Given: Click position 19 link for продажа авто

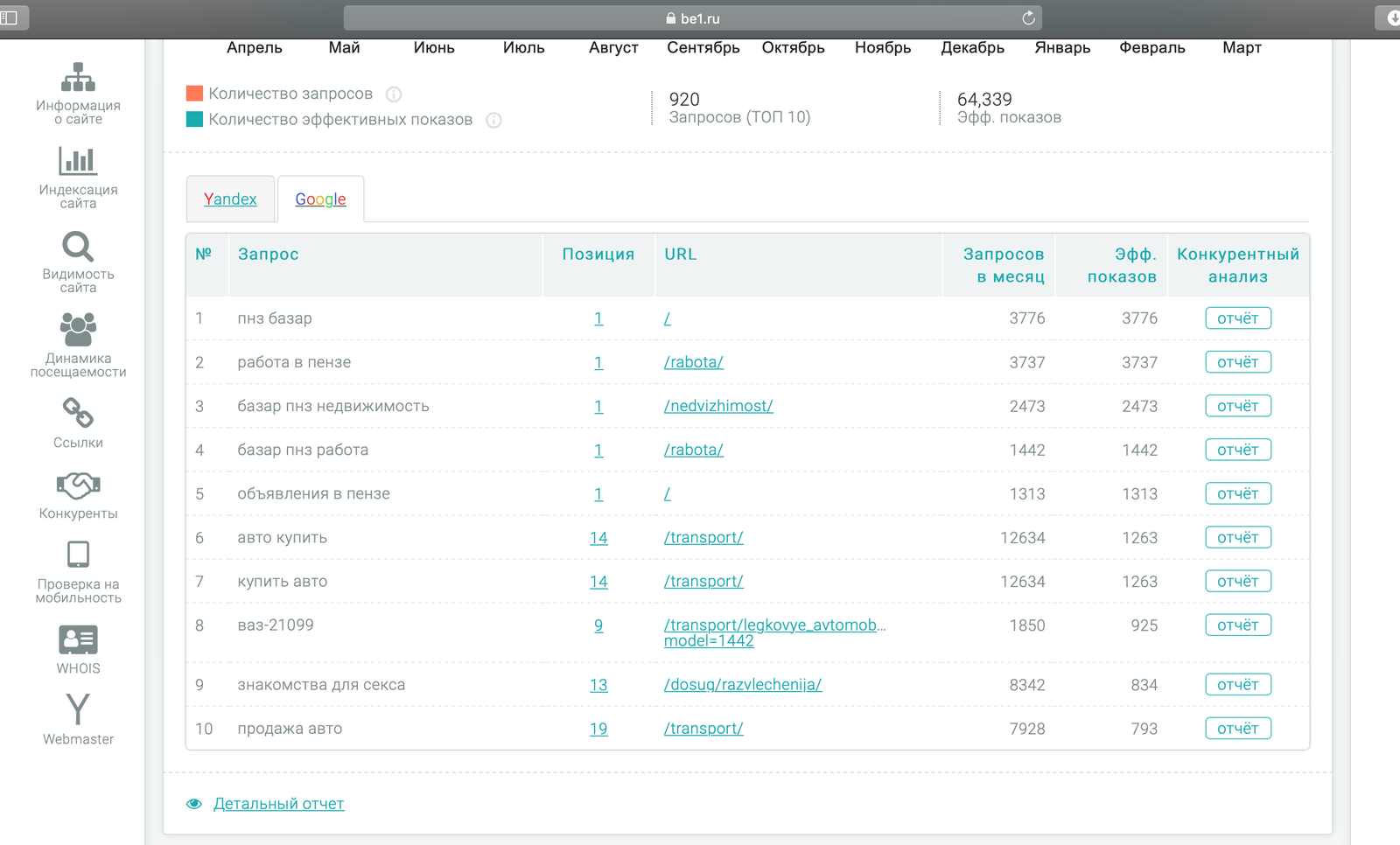Looking at the screenshot, I should click(598, 729).
